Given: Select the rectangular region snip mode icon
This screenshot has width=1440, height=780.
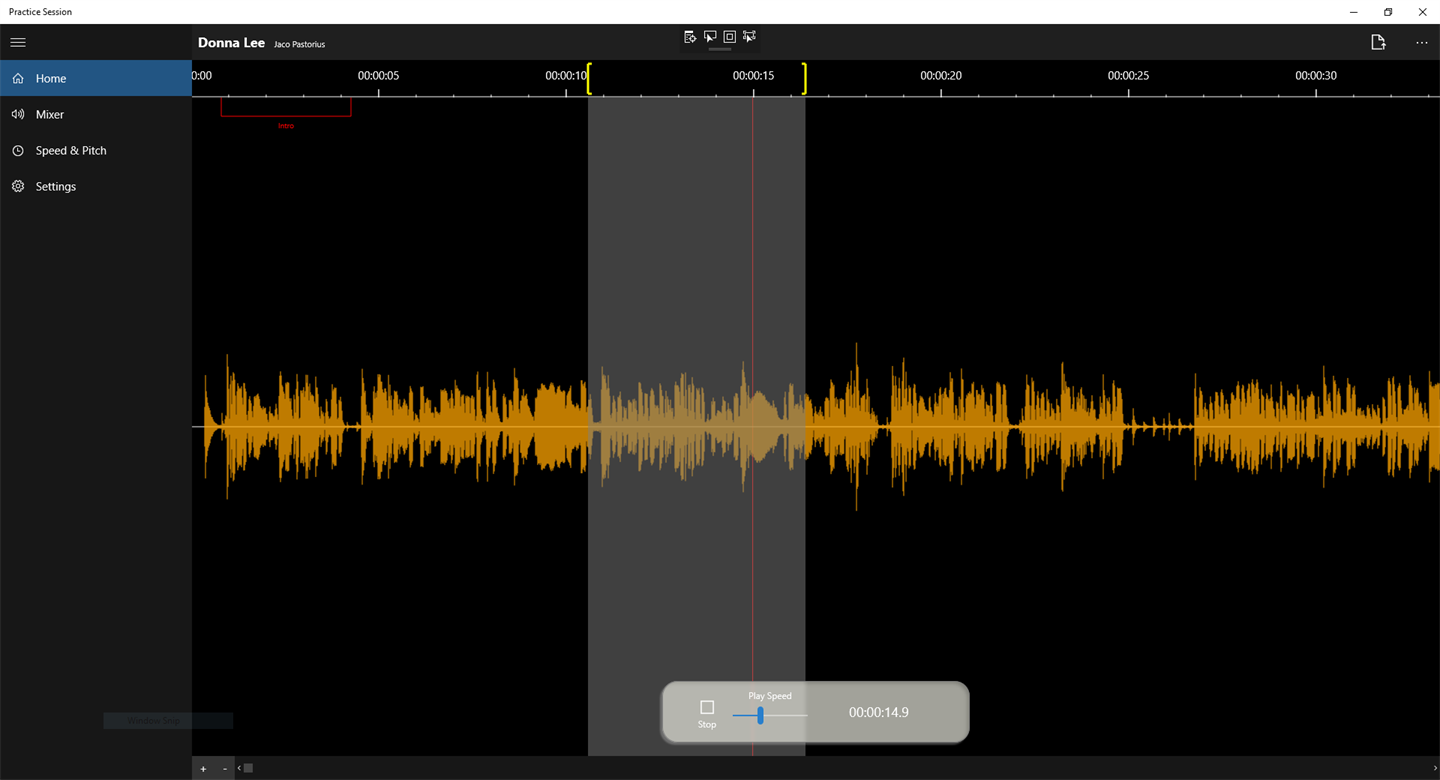Looking at the screenshot, I should 749,37.
